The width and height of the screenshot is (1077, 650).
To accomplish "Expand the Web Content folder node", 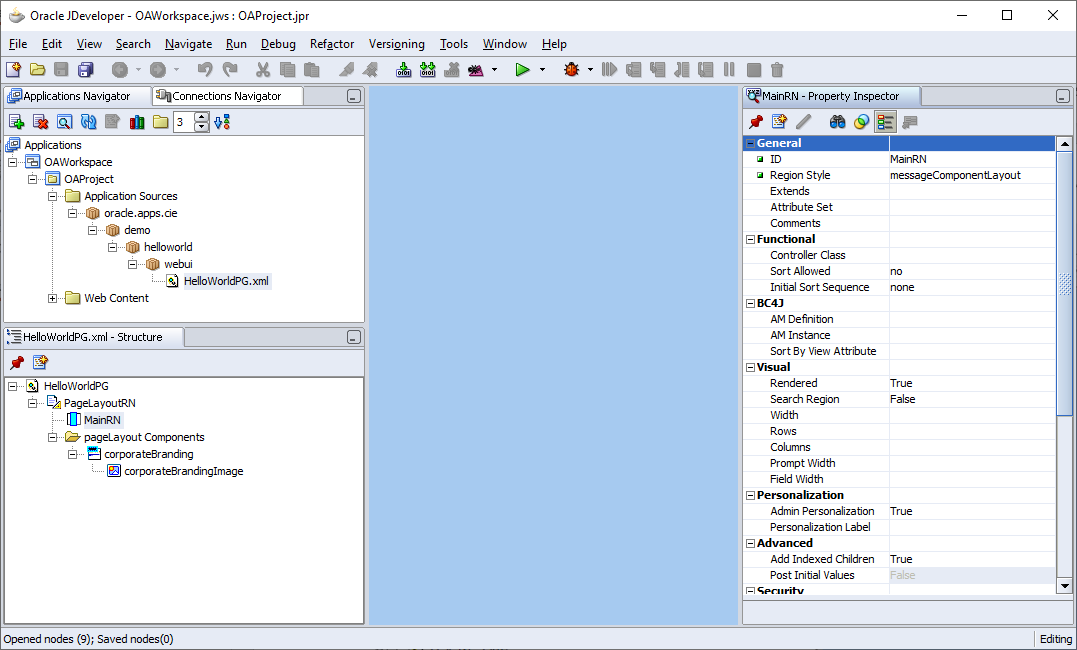I will (52, 298).
